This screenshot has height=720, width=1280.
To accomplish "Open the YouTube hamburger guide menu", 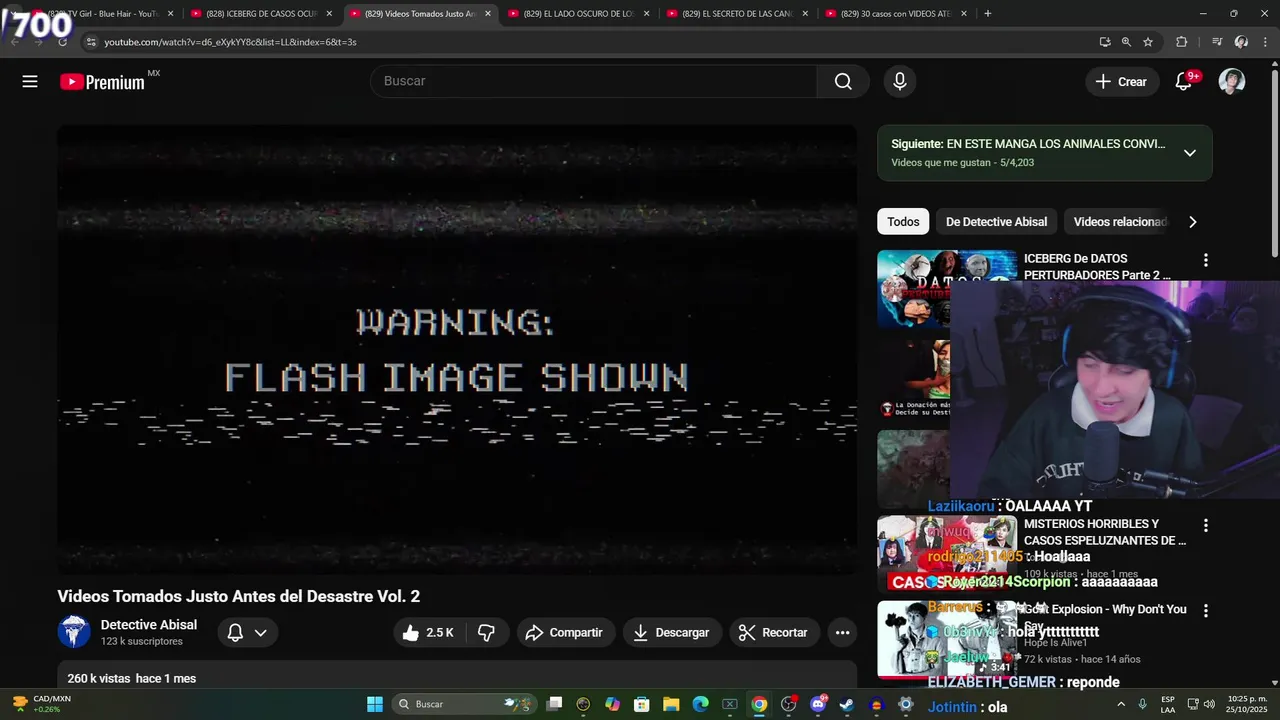I will click(30, 82).
